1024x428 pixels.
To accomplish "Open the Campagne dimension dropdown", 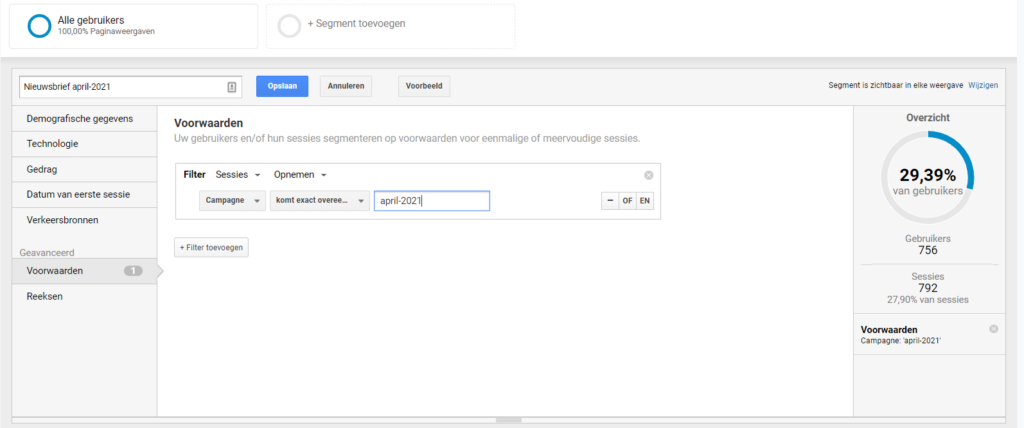I will click(232, 201).
